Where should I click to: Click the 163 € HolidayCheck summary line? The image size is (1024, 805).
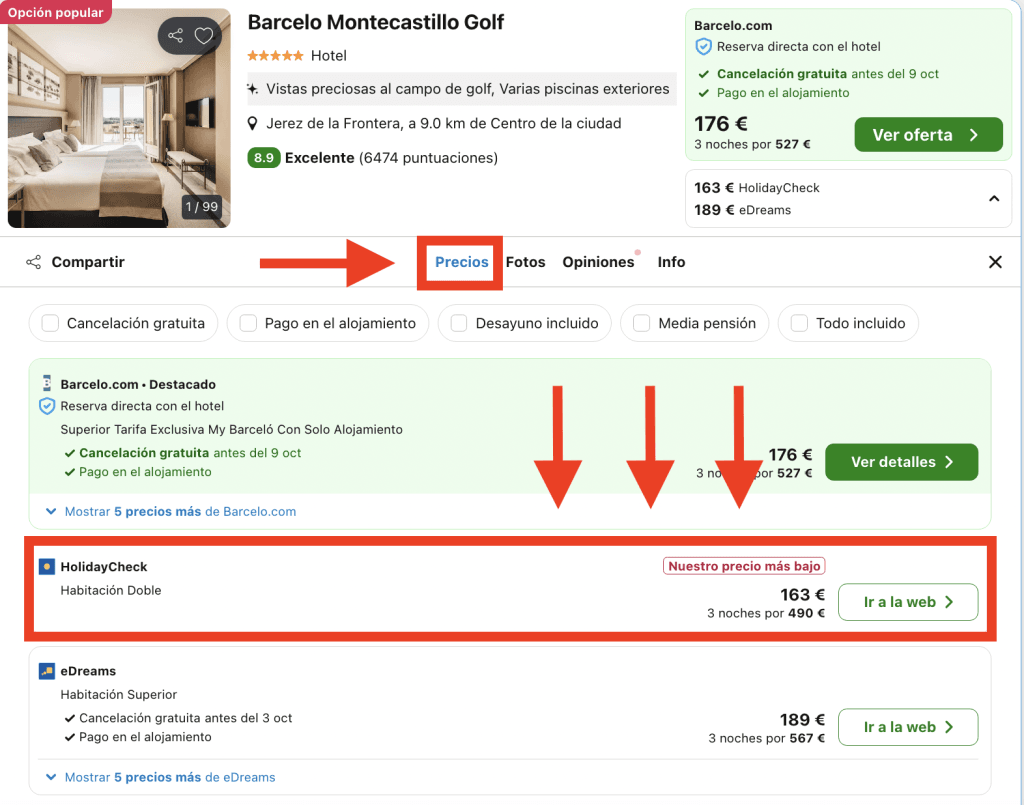(x=756, y=188)
